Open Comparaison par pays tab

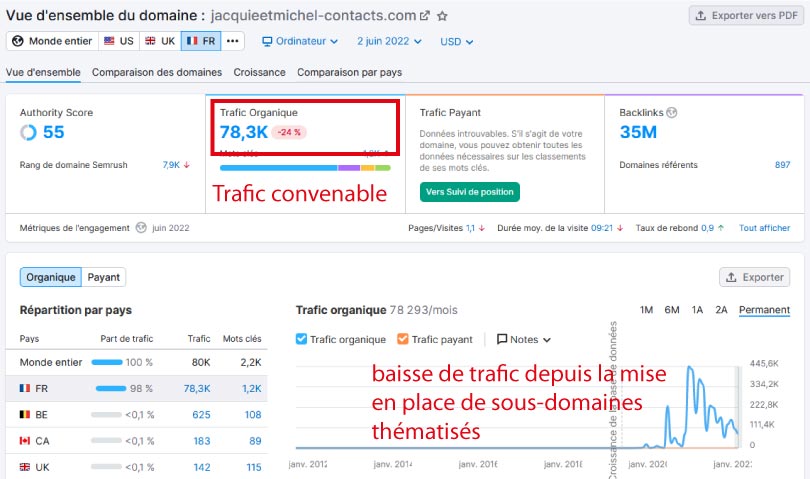349,72
